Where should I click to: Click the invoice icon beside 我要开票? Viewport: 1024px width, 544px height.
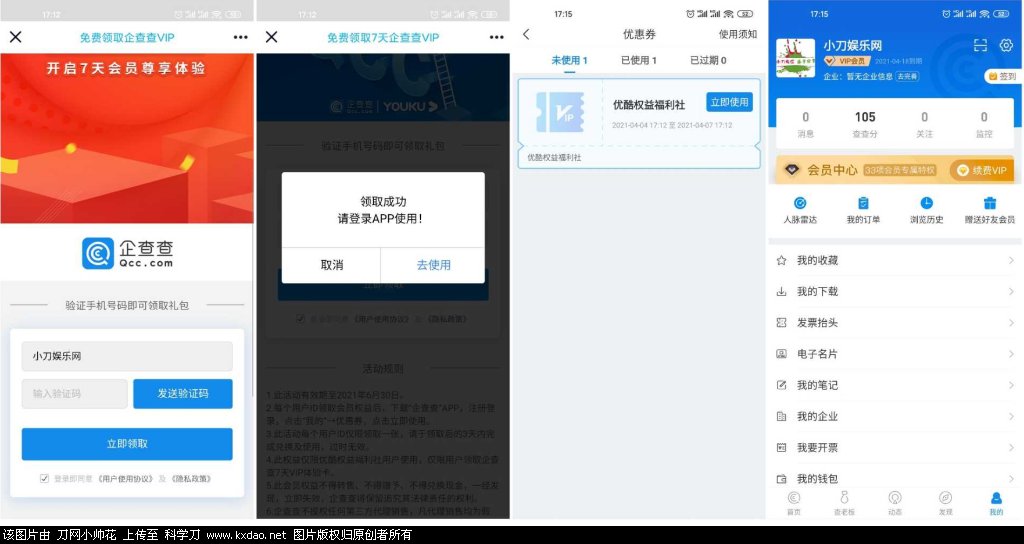click(782, 448)
